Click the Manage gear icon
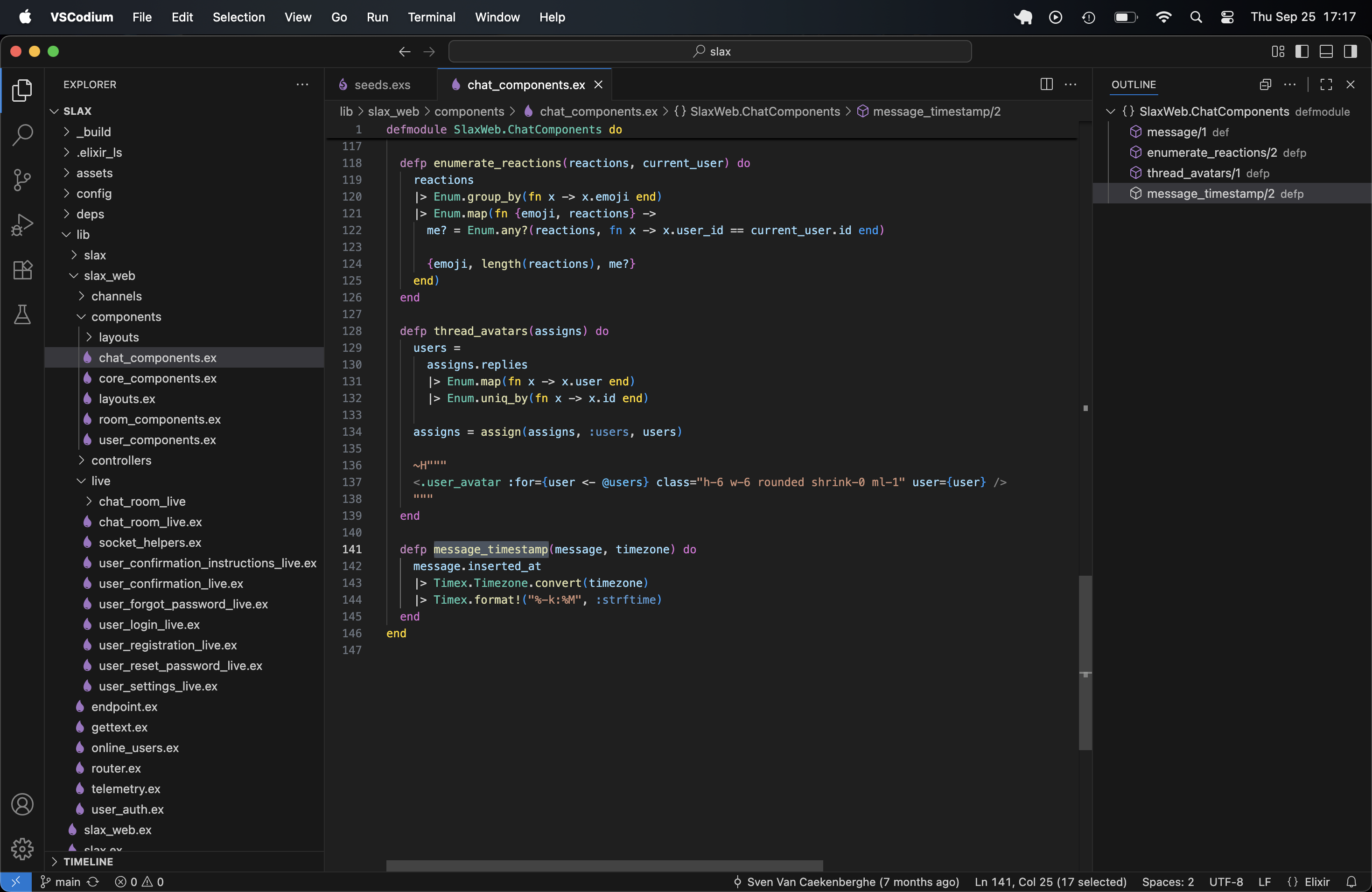This screenshot has width=1372, height=892. point(22,848)
